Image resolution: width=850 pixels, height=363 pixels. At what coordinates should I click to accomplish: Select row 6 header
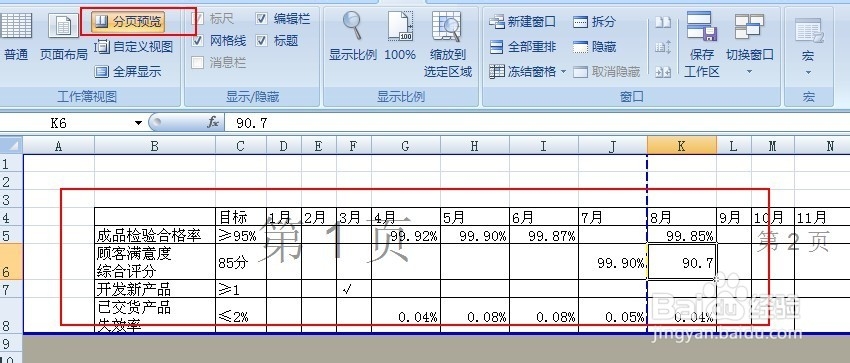pyautogui.click(x=11, y=262)
